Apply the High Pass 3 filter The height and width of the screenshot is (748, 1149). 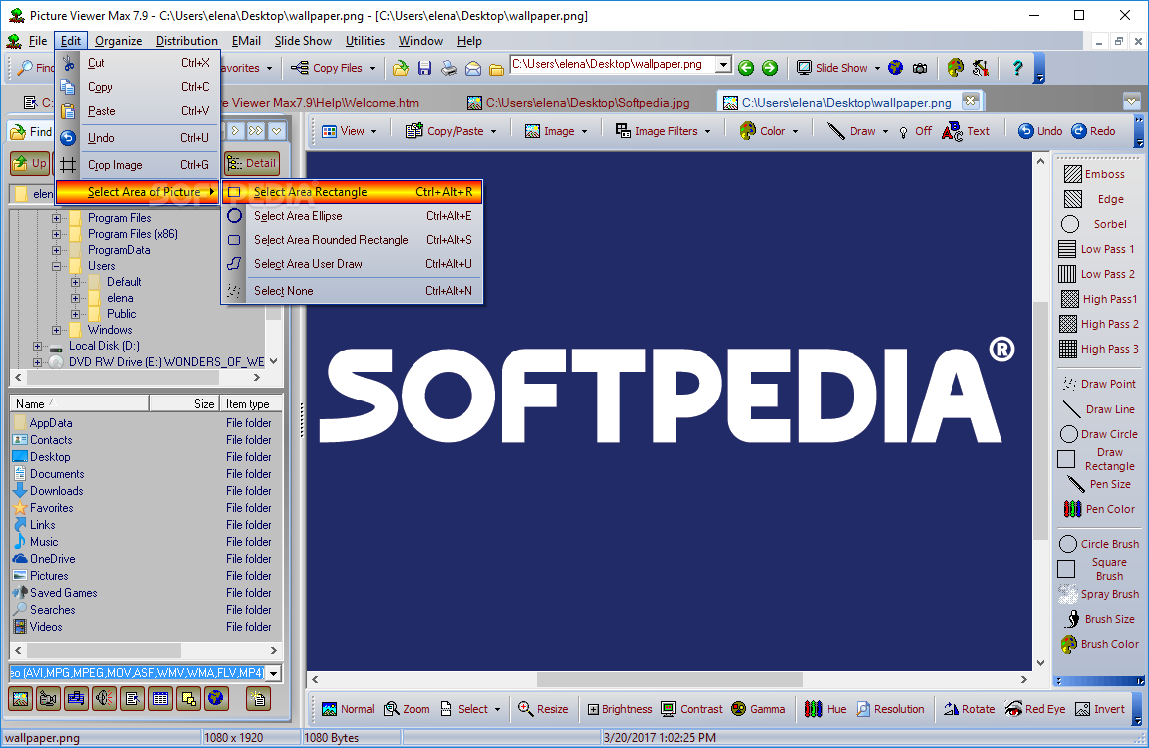1098,349
